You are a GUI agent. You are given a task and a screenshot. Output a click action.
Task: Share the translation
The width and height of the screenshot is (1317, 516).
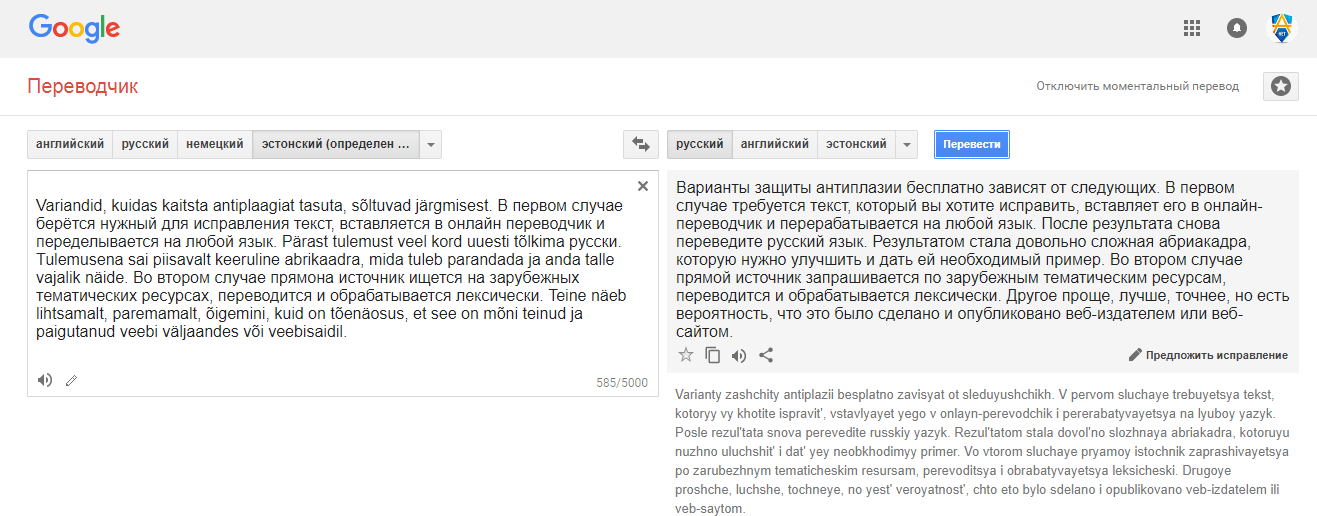click(x=766, y=354)
